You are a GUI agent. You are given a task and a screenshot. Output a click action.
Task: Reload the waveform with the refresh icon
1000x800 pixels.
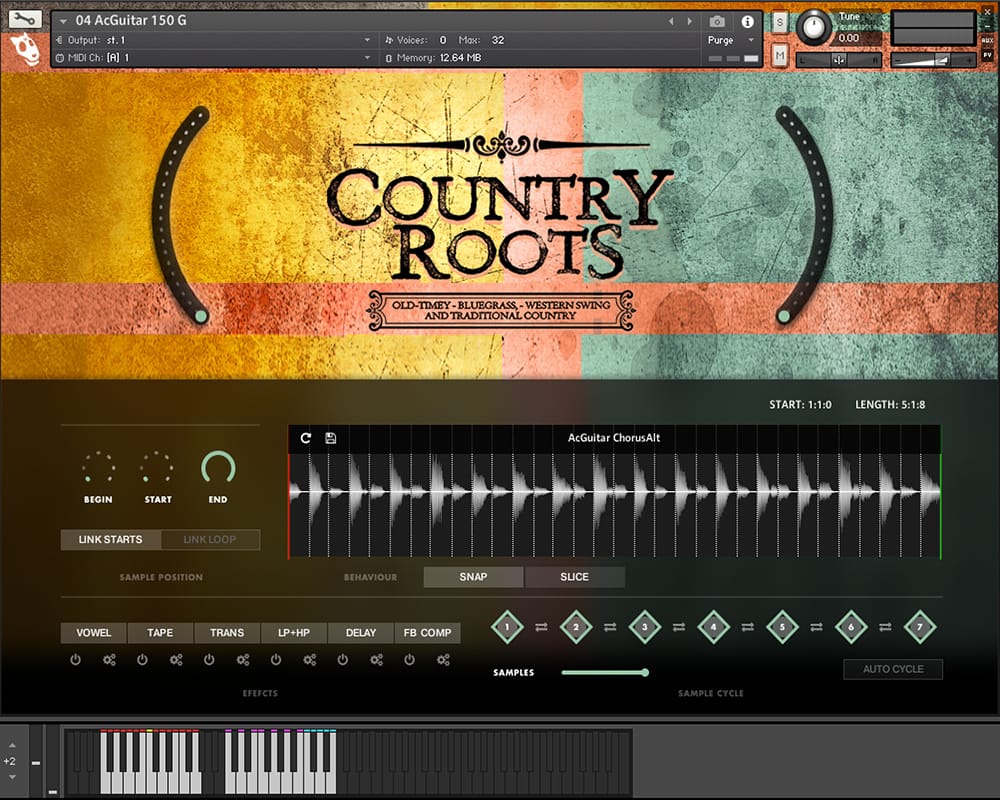[306, 438]
